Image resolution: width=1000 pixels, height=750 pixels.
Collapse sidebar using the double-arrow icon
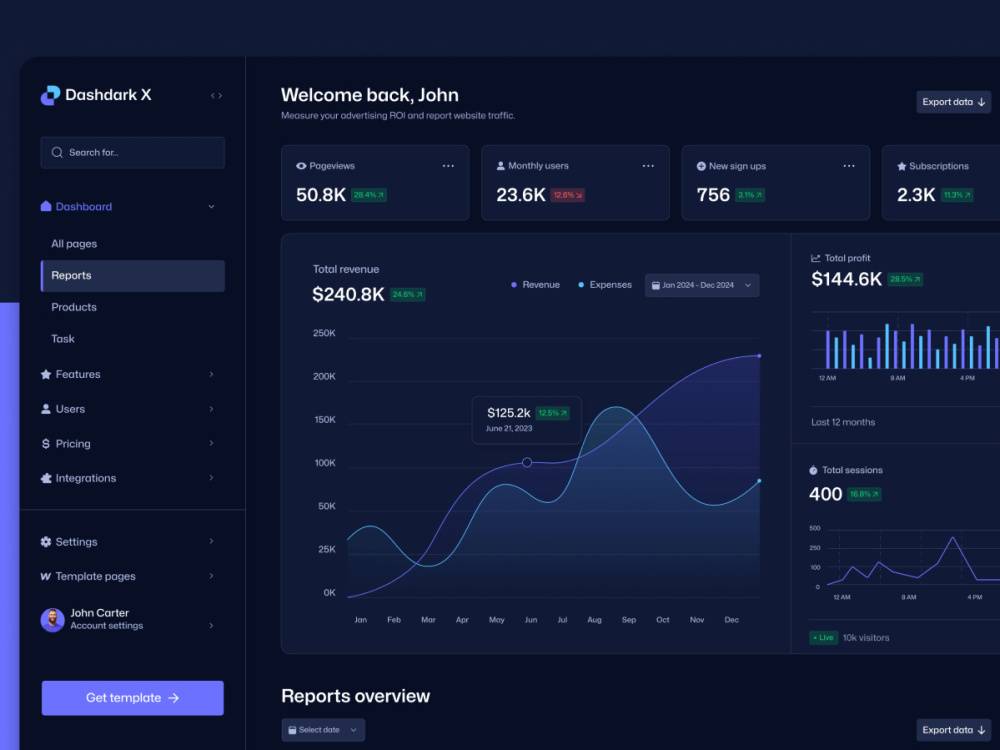click(x=216, y=96)
